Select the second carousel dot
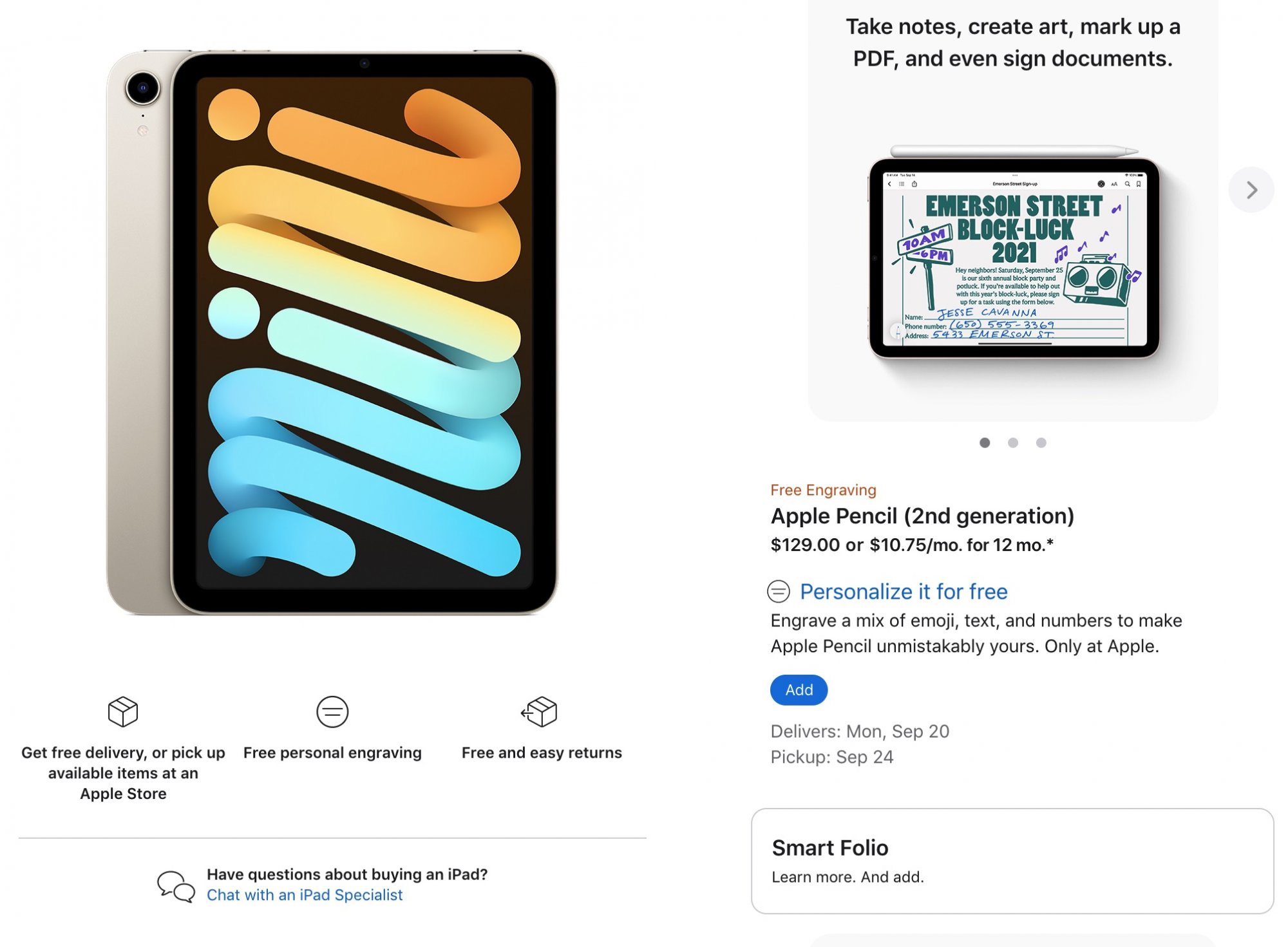The image size is (1288, 947). click(x=1013, y=443)
